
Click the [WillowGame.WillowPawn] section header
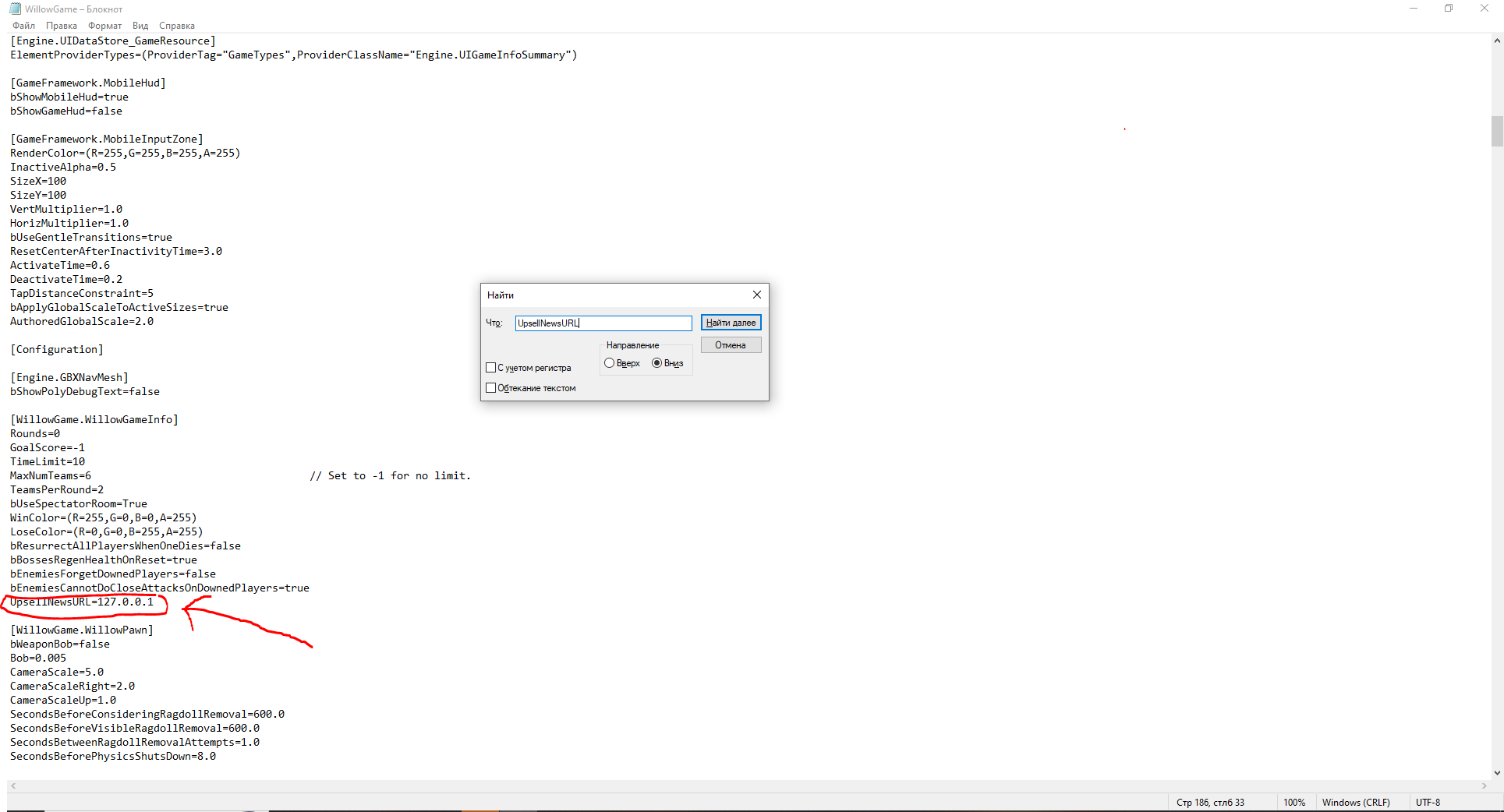coord(82,630)
